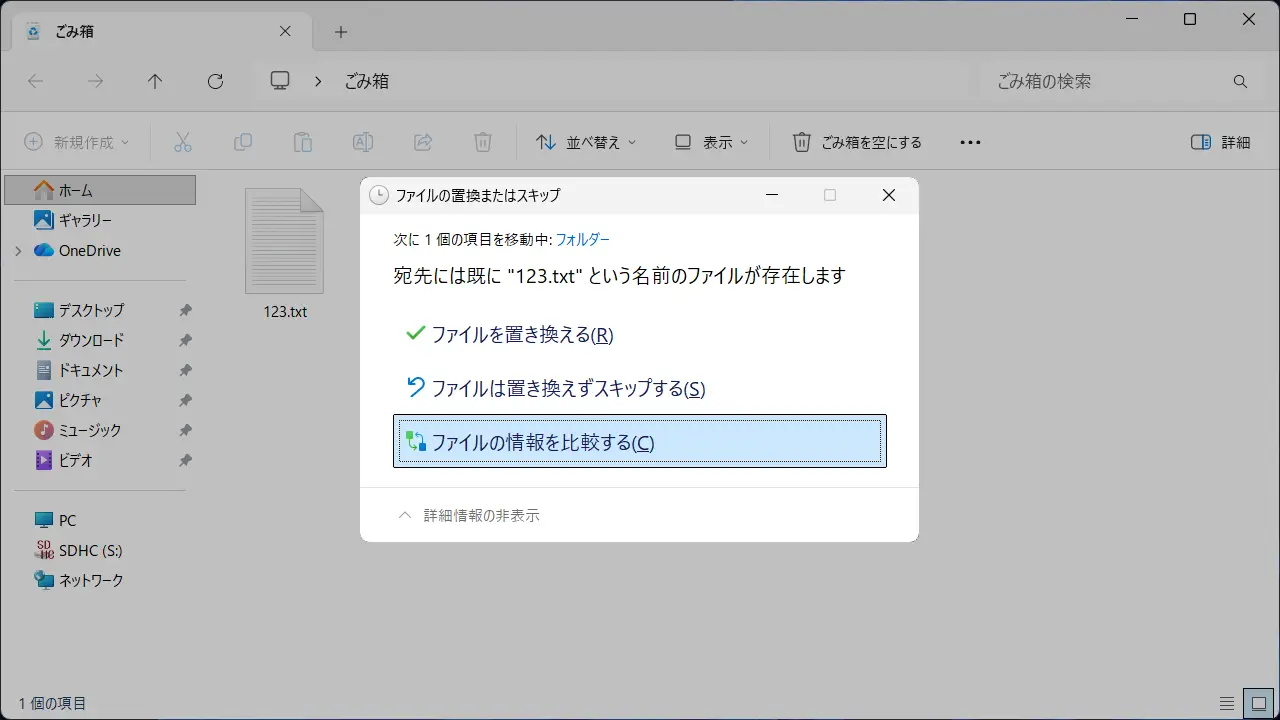
Task: Click ごみ箱を空にする button
Action: point(857,142)
